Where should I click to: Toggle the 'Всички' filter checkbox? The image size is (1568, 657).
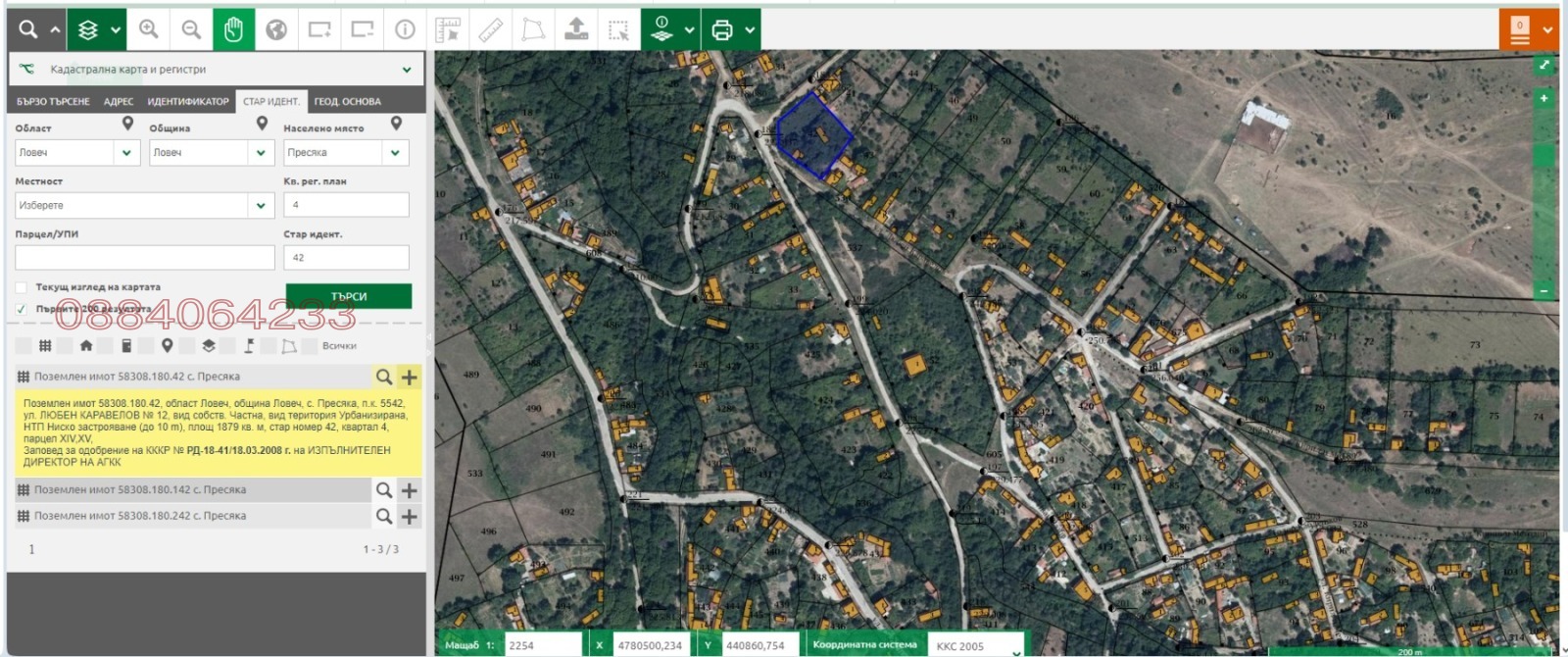(x=310, y=346)
